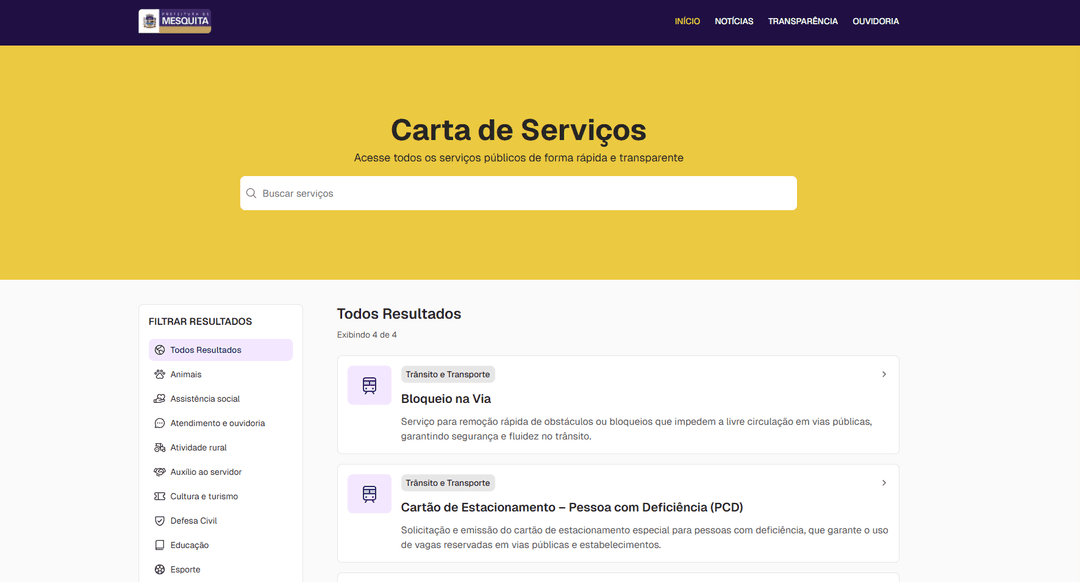Open the Cartão de Estacionamento card via its chevron
The height and width of the screenshot is (582, 1080).
tap(884, 482)
